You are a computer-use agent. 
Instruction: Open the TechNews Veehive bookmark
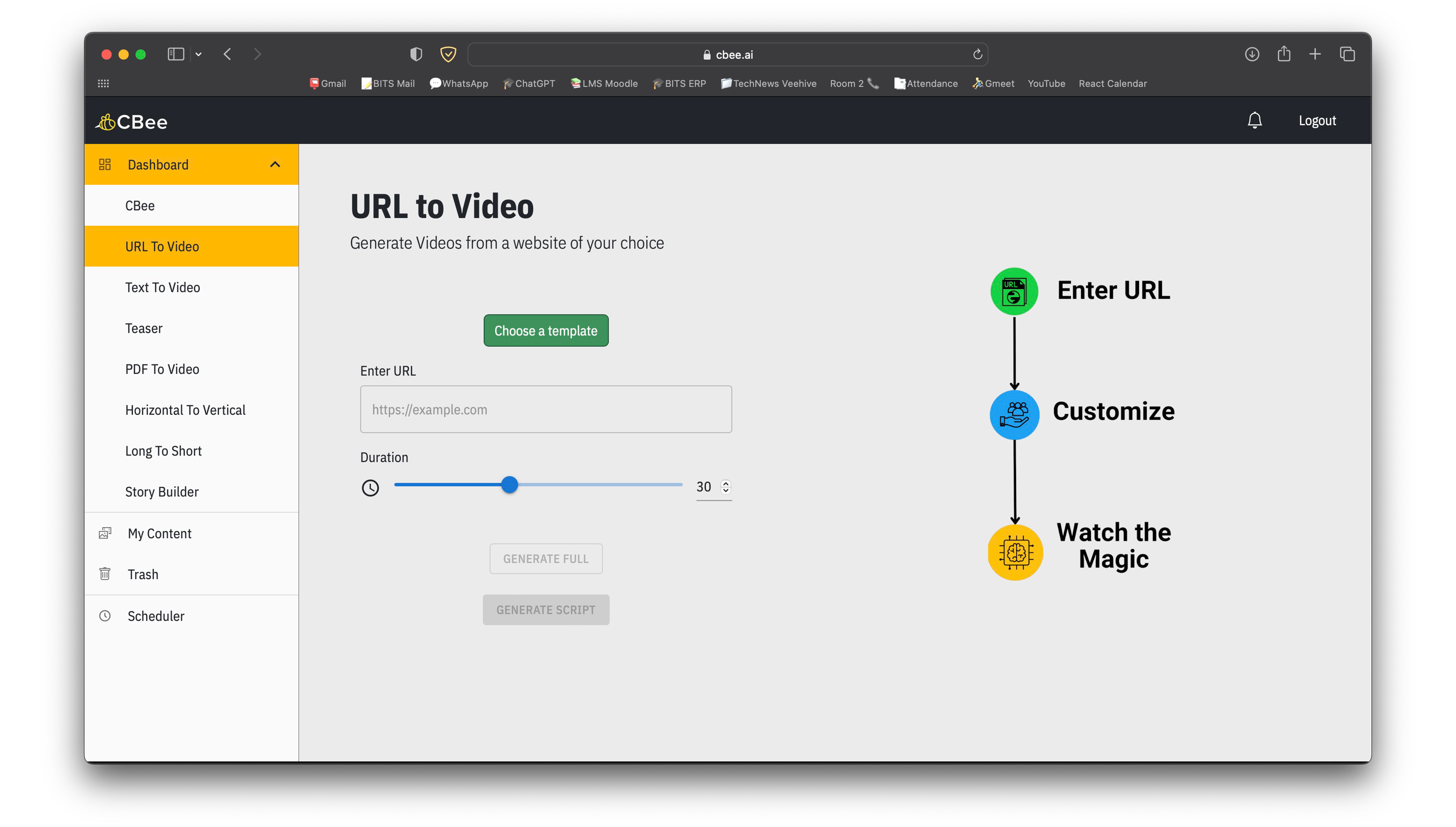(769, 83)
